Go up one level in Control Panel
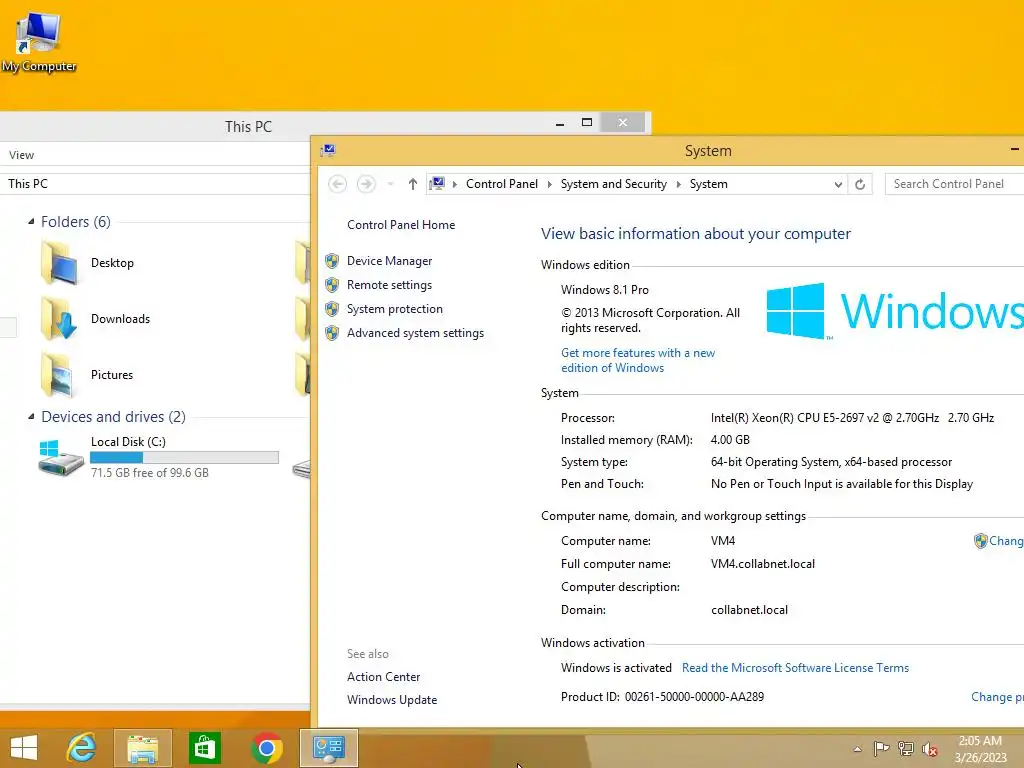 pos(413,184)
